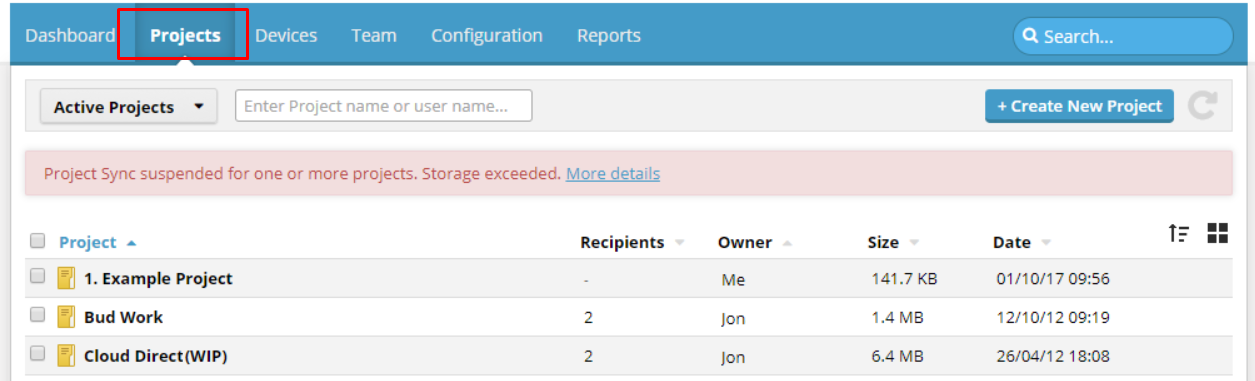Click the refresh icon
Viewport: 1255px width, 381px height.
[1203, 106]
